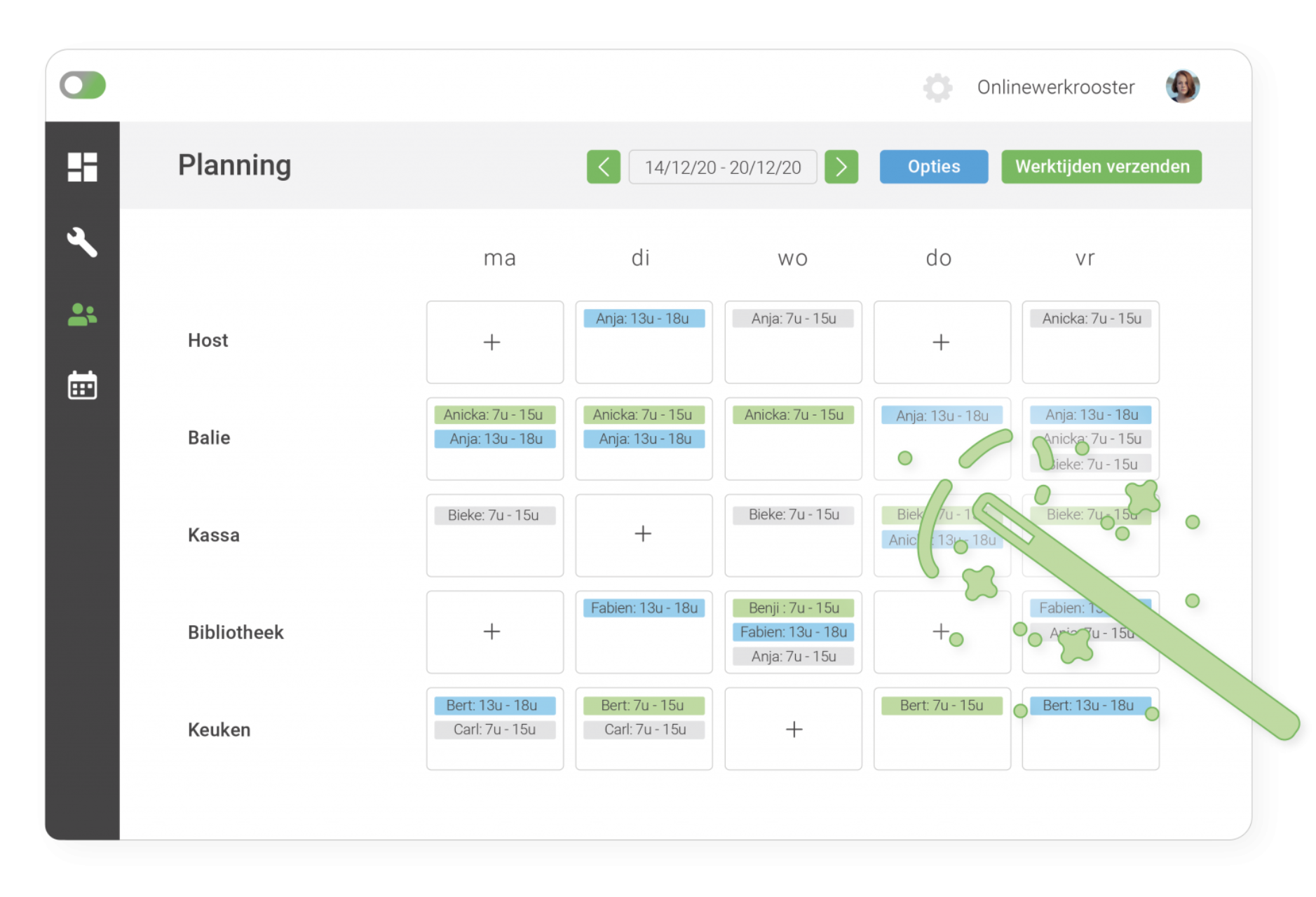Open the calendar icon in sidebar
The height and width of the screenshot is (897, 1316).
[x=82, y=385]
